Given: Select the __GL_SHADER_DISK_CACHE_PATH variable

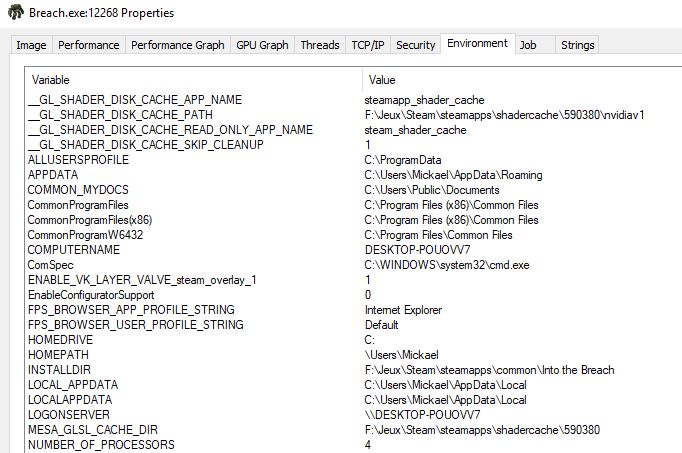Looking at the screenshot, I should (x=120, y=115).
